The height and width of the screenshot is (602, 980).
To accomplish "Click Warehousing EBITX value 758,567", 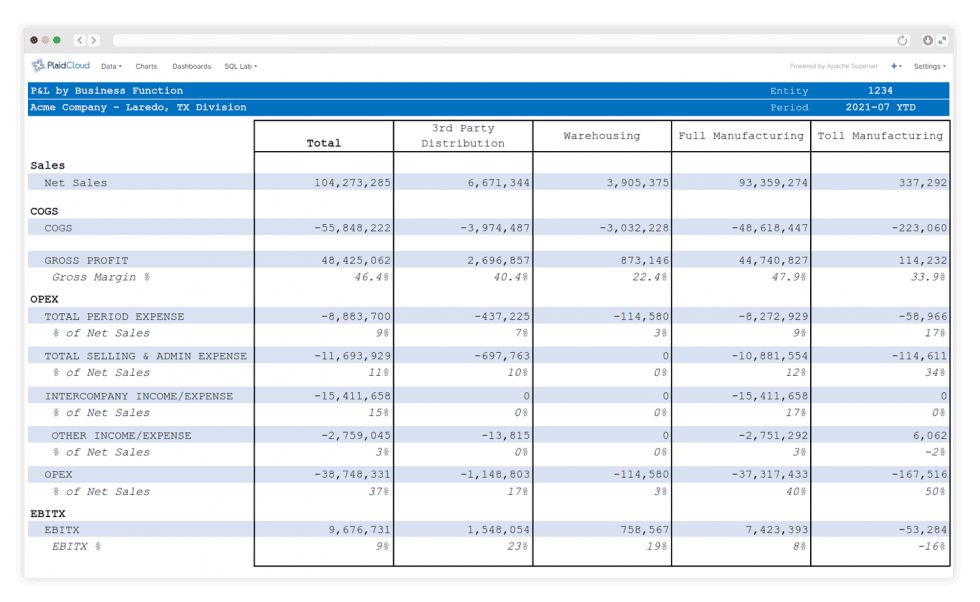I will (x=644, y=529).
